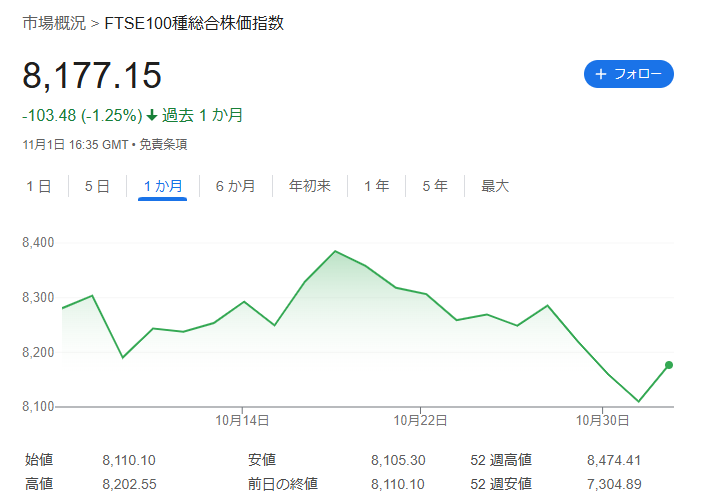Screen dimensions: 708x499
Task: Select the 1 日 range tab
Action: [x=39, y=186]
